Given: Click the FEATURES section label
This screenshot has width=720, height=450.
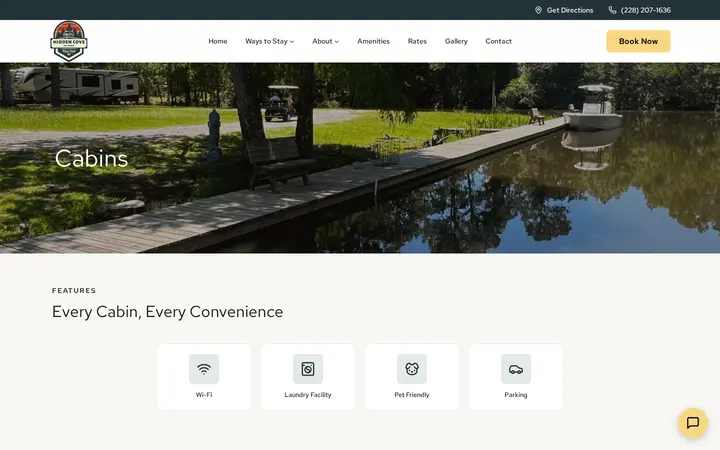Looking at the screenshot, I should pos(74,291).
